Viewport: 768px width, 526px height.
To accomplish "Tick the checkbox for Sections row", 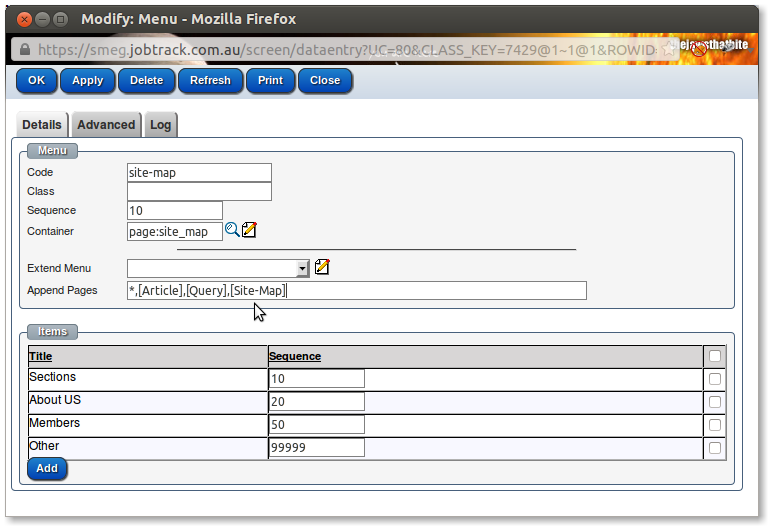I will pos(714,379).
